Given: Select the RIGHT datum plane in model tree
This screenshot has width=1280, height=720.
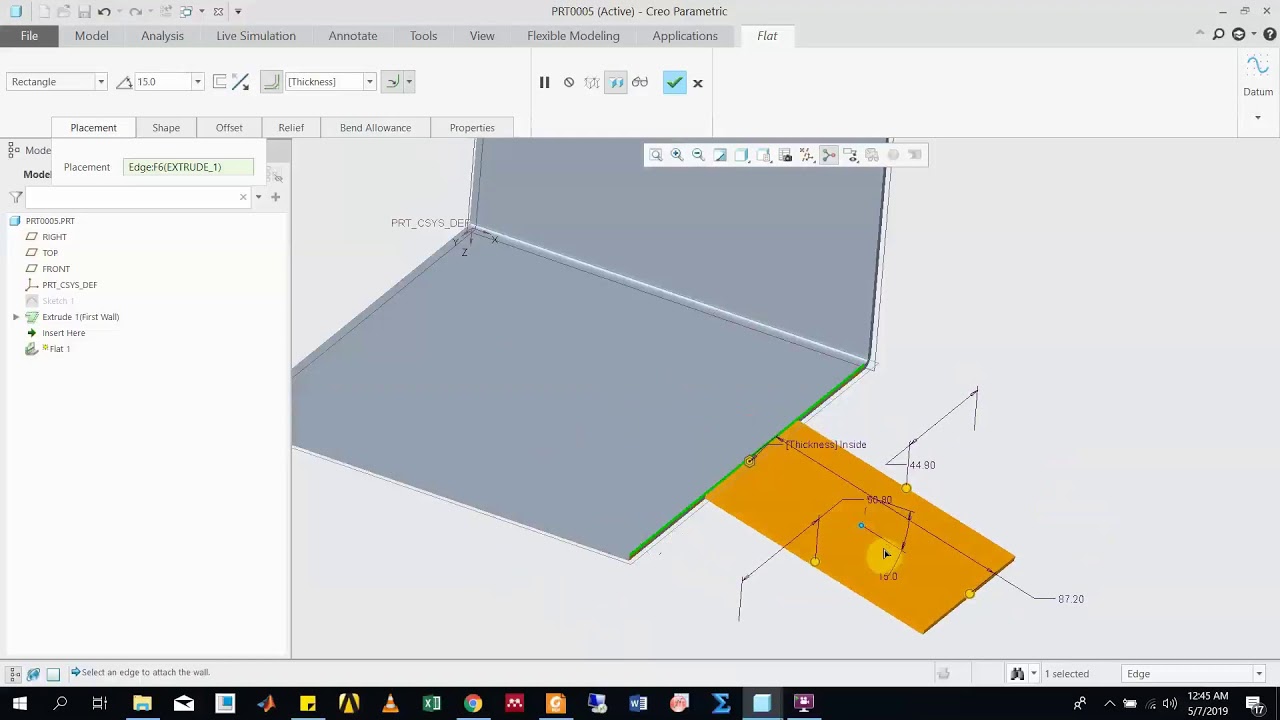Looking at the screenshot, I should [54, 237].
